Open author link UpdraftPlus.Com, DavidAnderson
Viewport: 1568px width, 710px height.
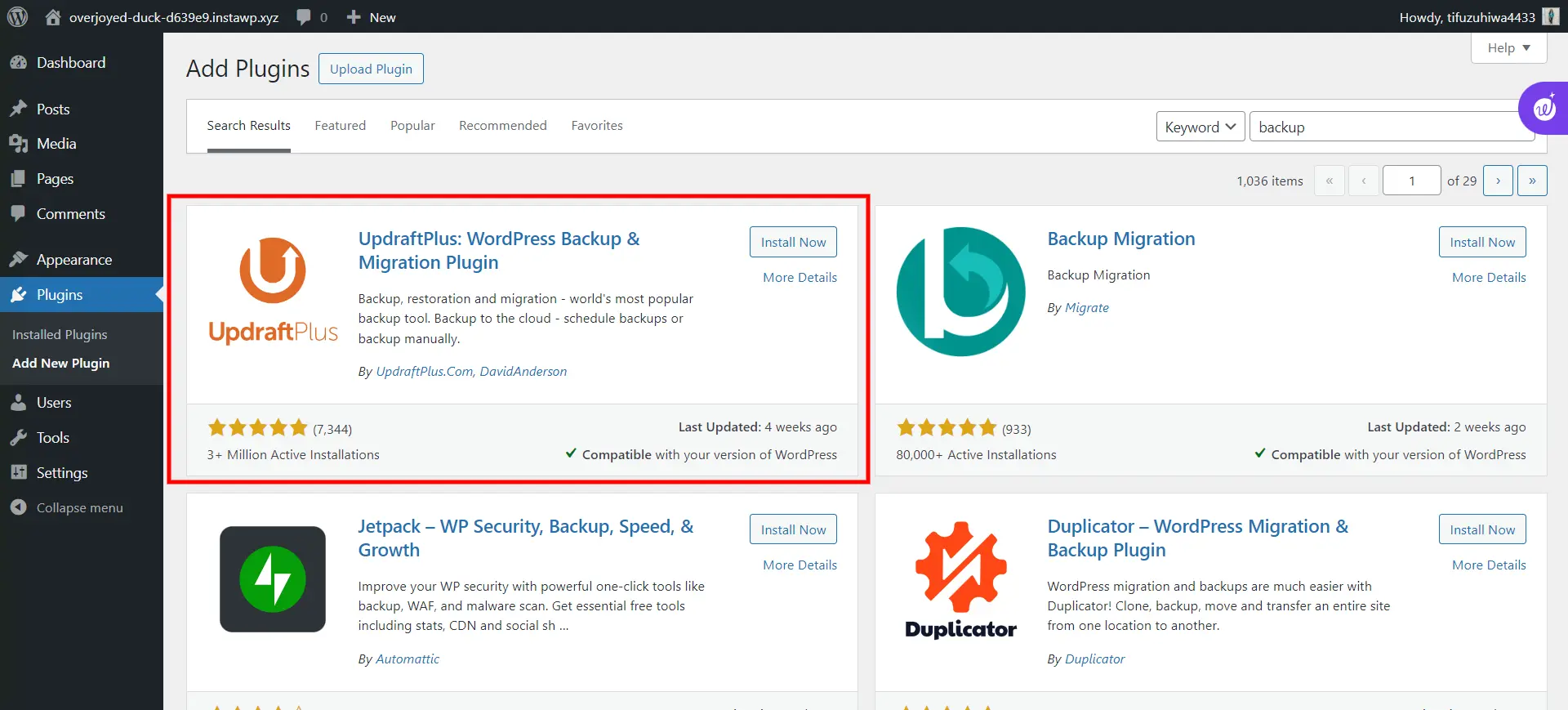click(471, 372)
